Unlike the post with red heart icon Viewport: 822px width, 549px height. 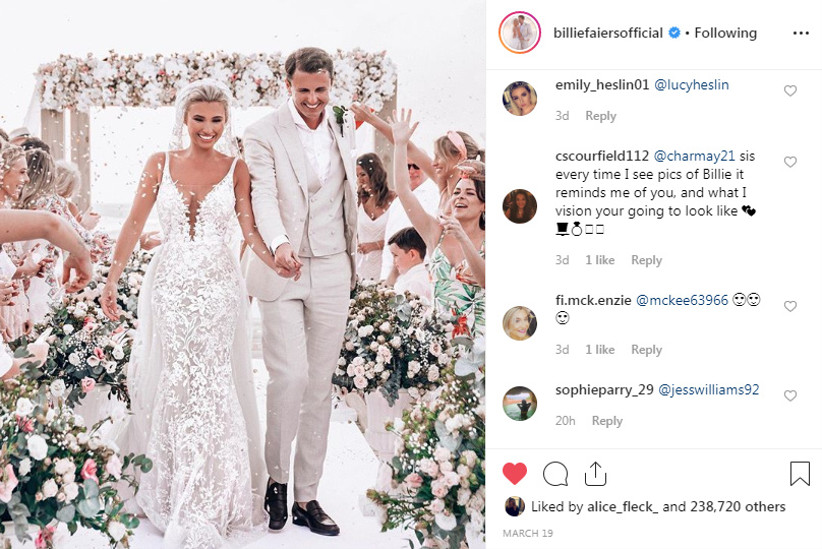[x=514, y=473]
